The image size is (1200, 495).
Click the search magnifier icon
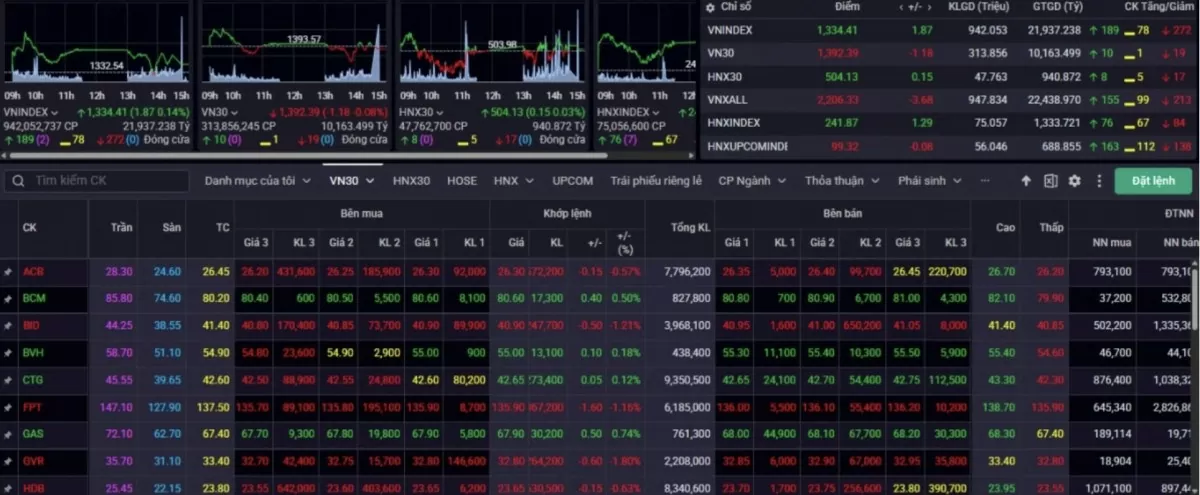[x=17, y=181]
